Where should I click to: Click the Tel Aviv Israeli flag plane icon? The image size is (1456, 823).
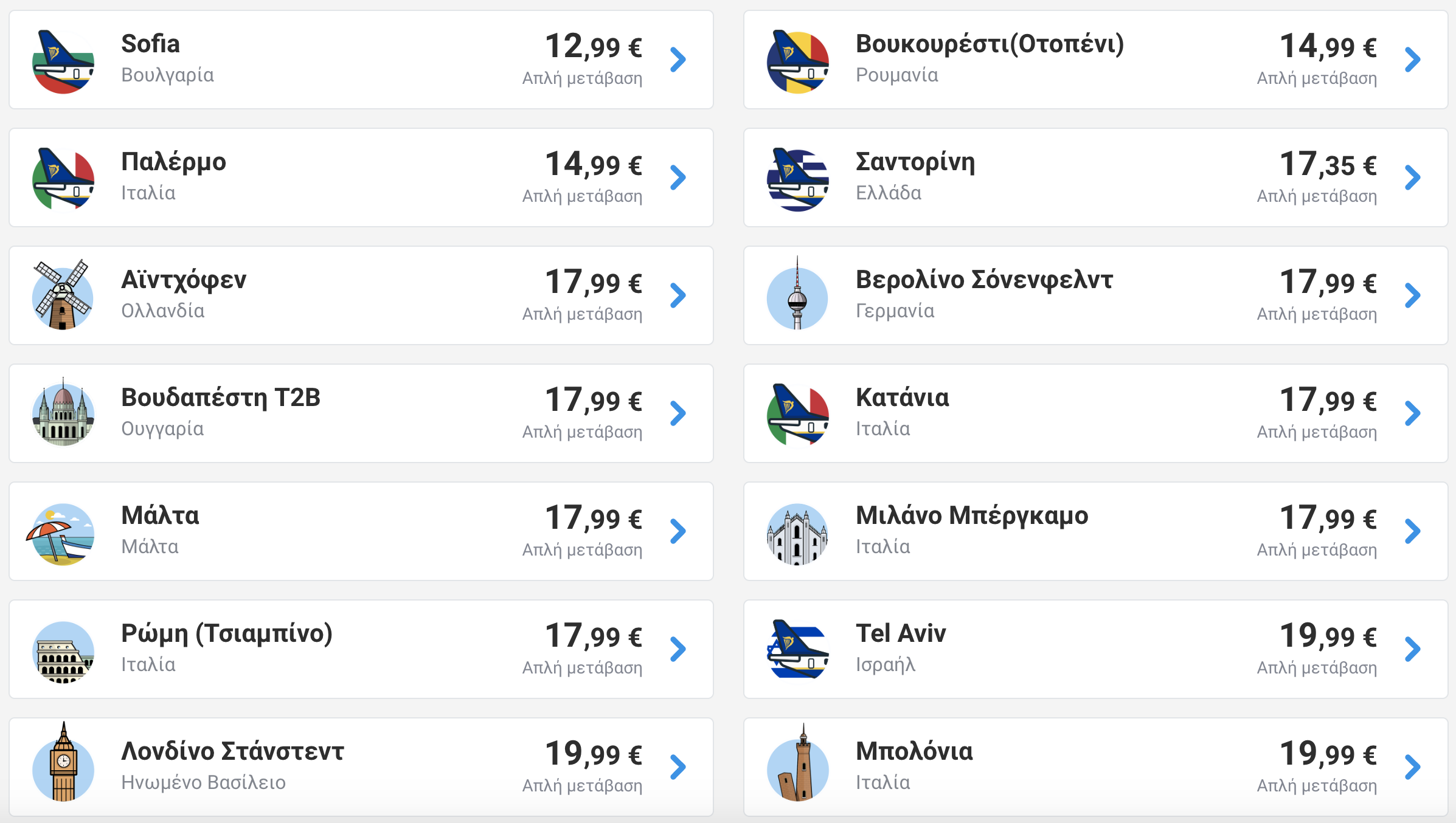coord(797,649)
